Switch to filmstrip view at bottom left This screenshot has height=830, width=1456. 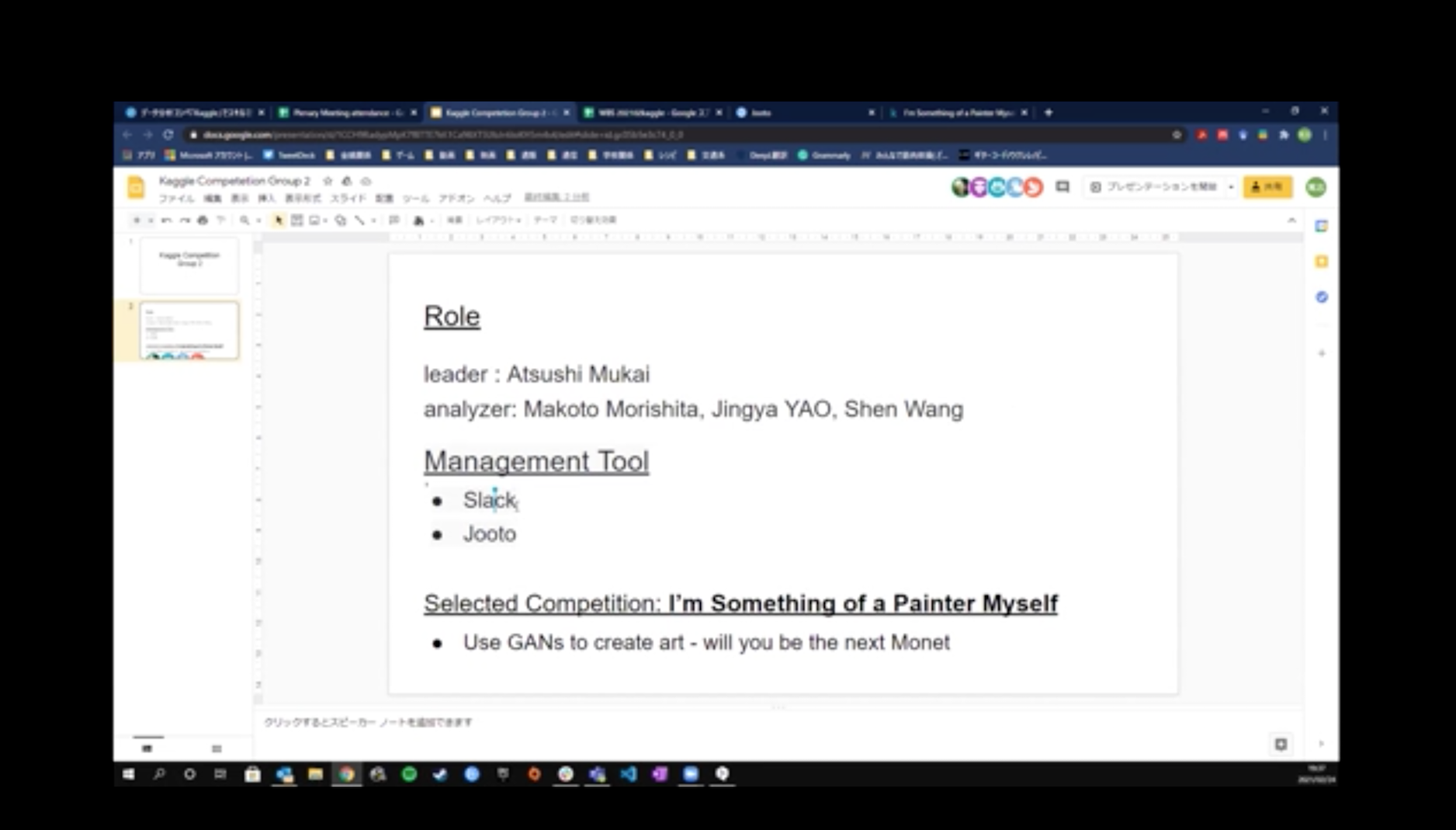tap(147, 748)
